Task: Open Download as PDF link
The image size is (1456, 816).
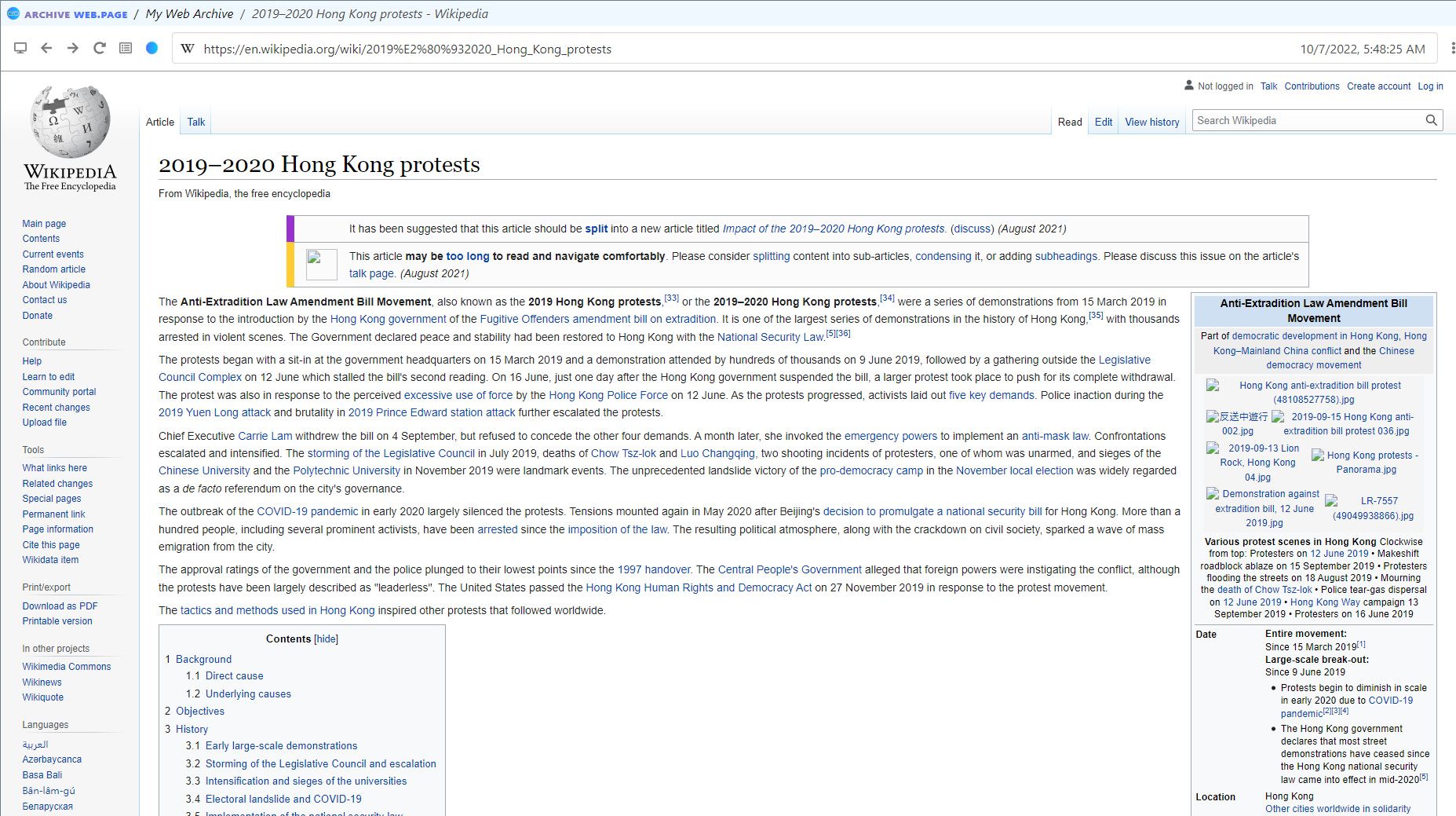Action: (60, 606)
